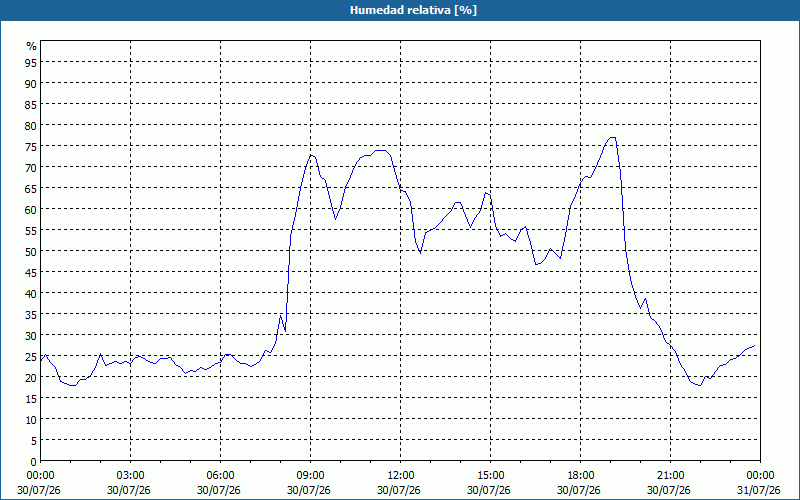Click the 30/07/26 date under 21:00

pos(668,490)
